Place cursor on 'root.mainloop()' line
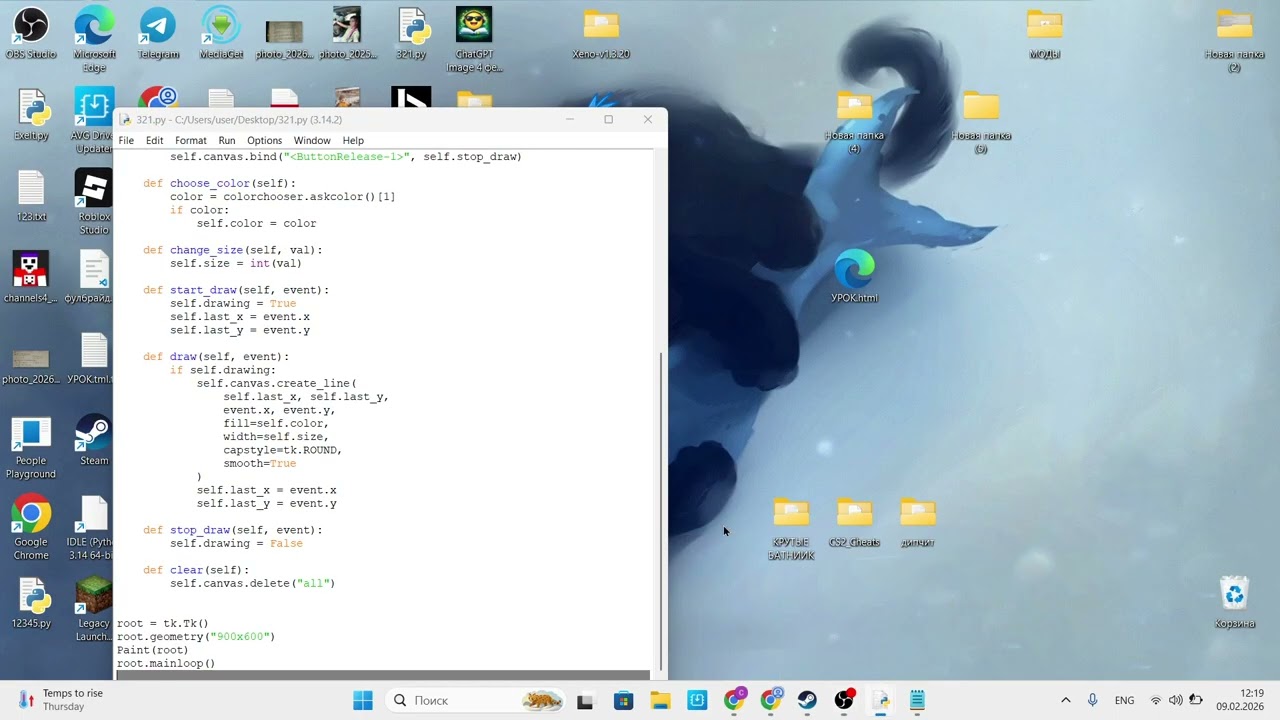This screenshot has height=720, width=1280. click(x=166, y=664)
